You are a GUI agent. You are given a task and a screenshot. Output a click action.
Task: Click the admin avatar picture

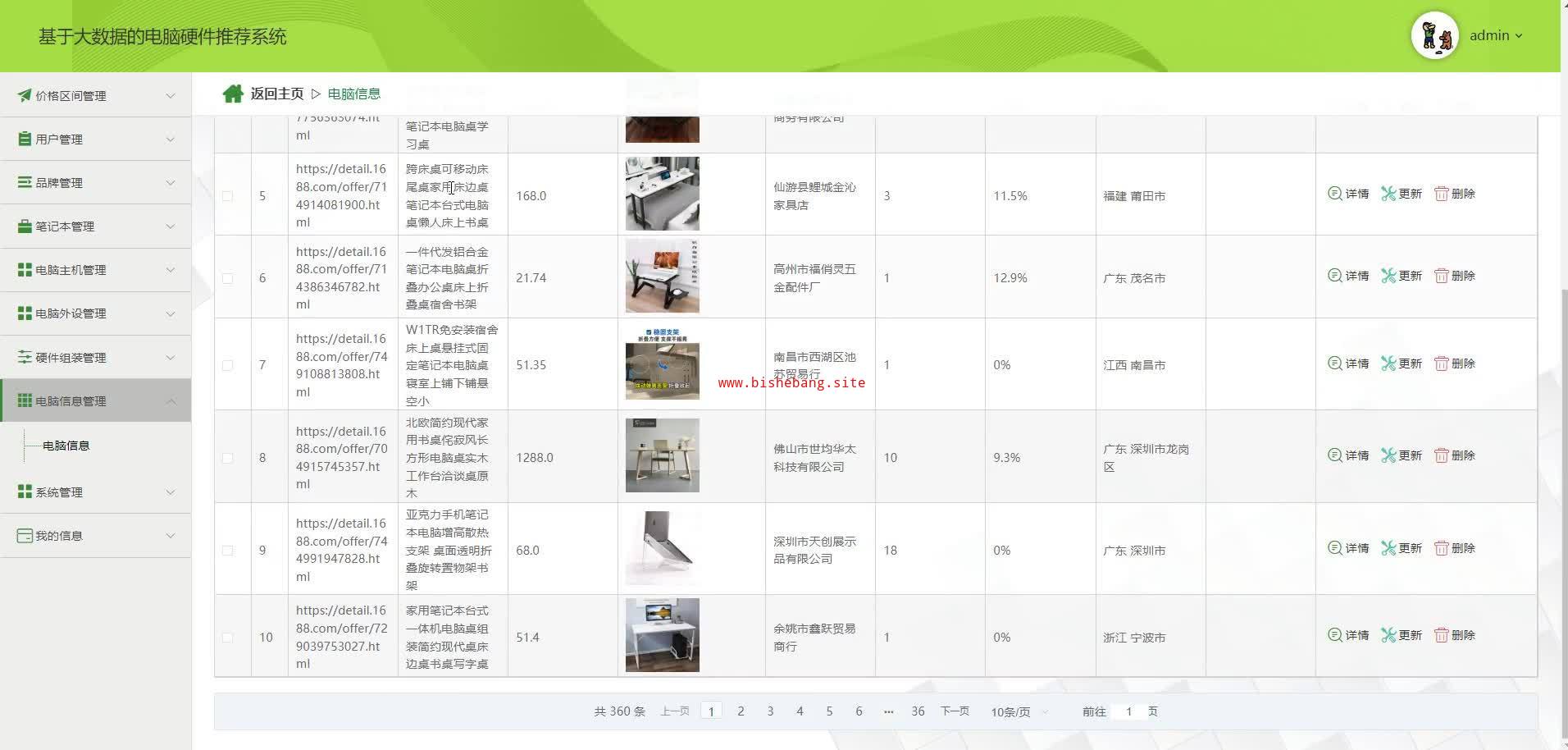click(1434, 36)
